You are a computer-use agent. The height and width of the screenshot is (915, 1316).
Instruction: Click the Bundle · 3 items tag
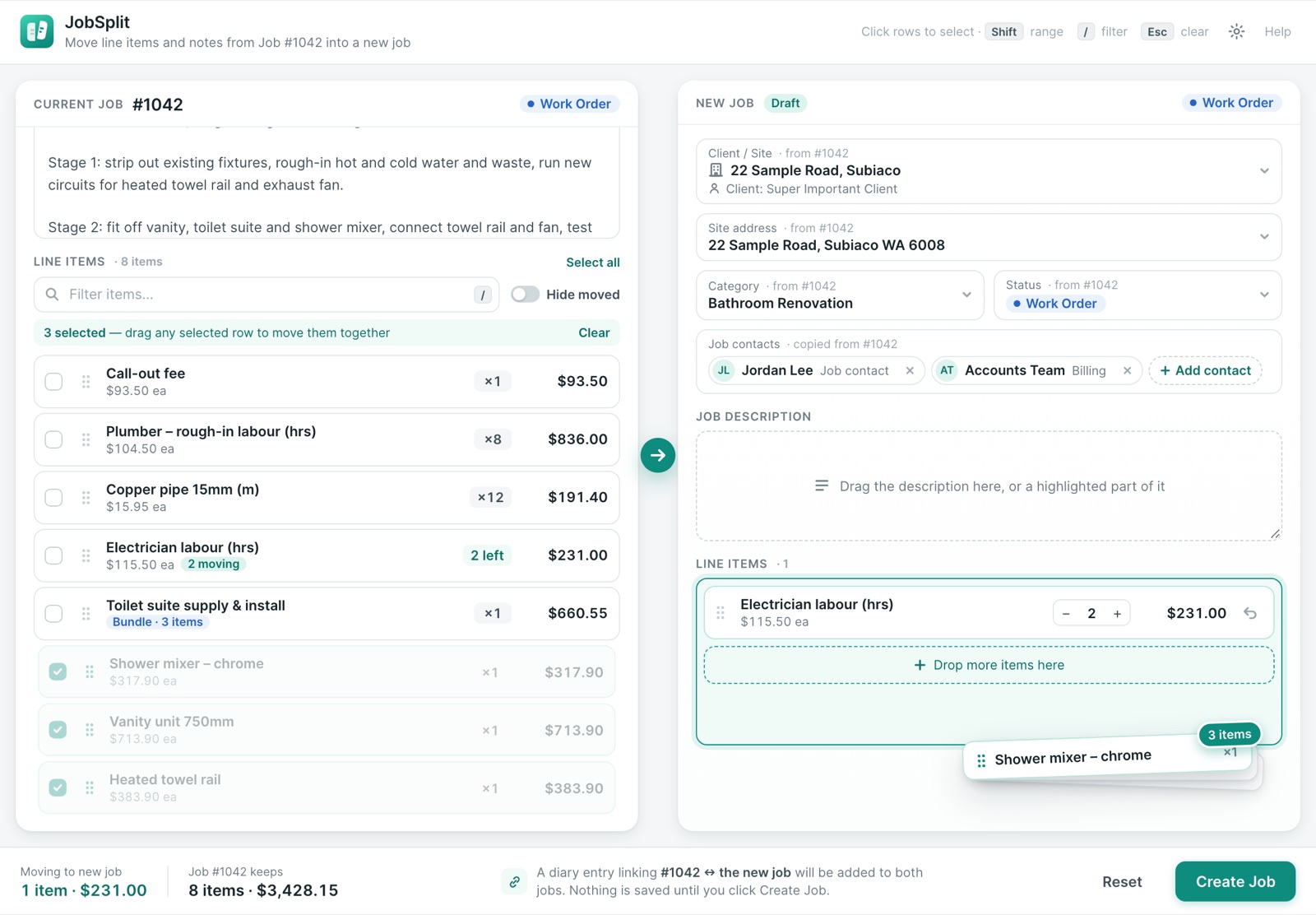157,622
